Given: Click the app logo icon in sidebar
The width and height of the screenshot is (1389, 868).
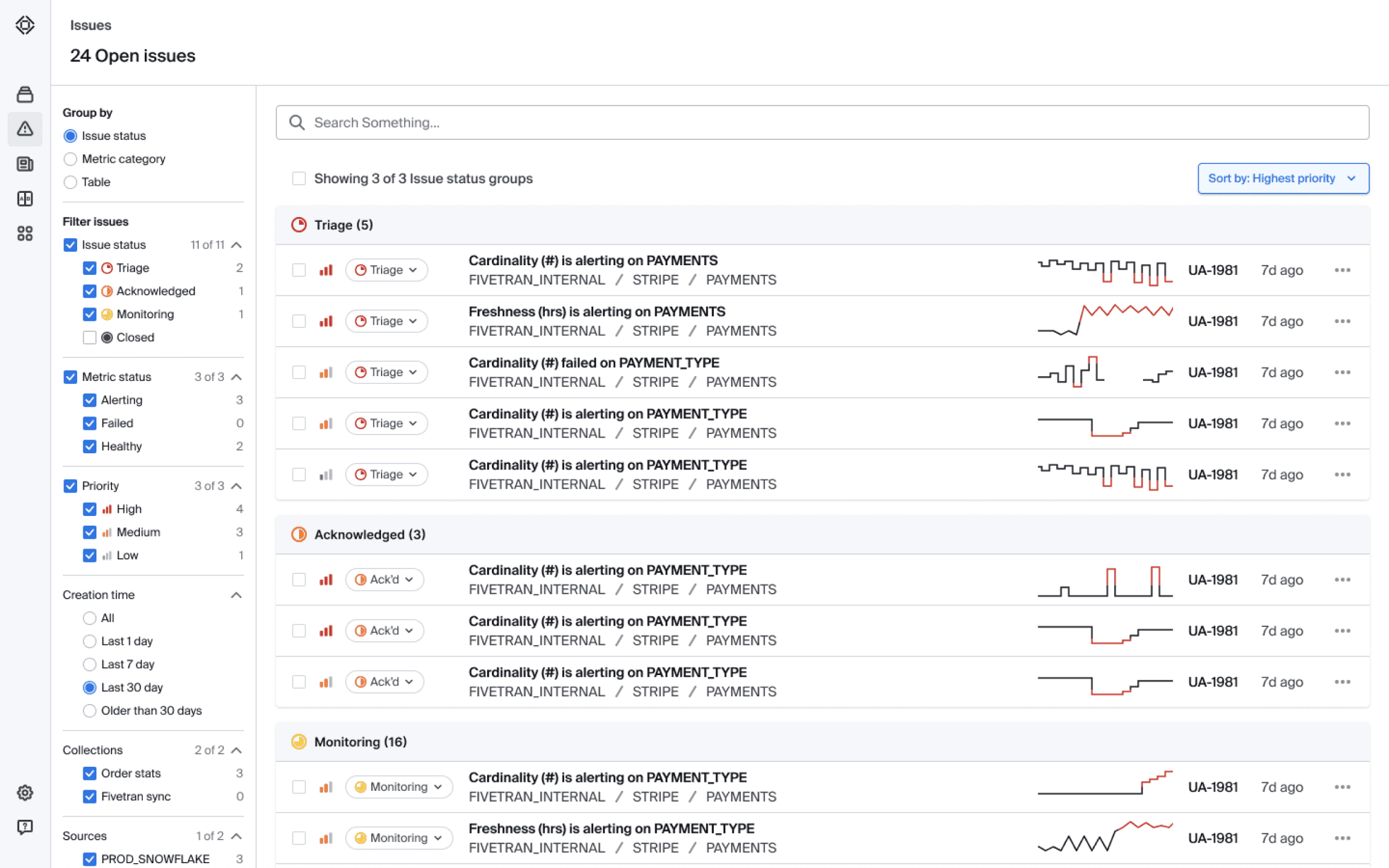Looking at the screenshot, I should [25, 25].
